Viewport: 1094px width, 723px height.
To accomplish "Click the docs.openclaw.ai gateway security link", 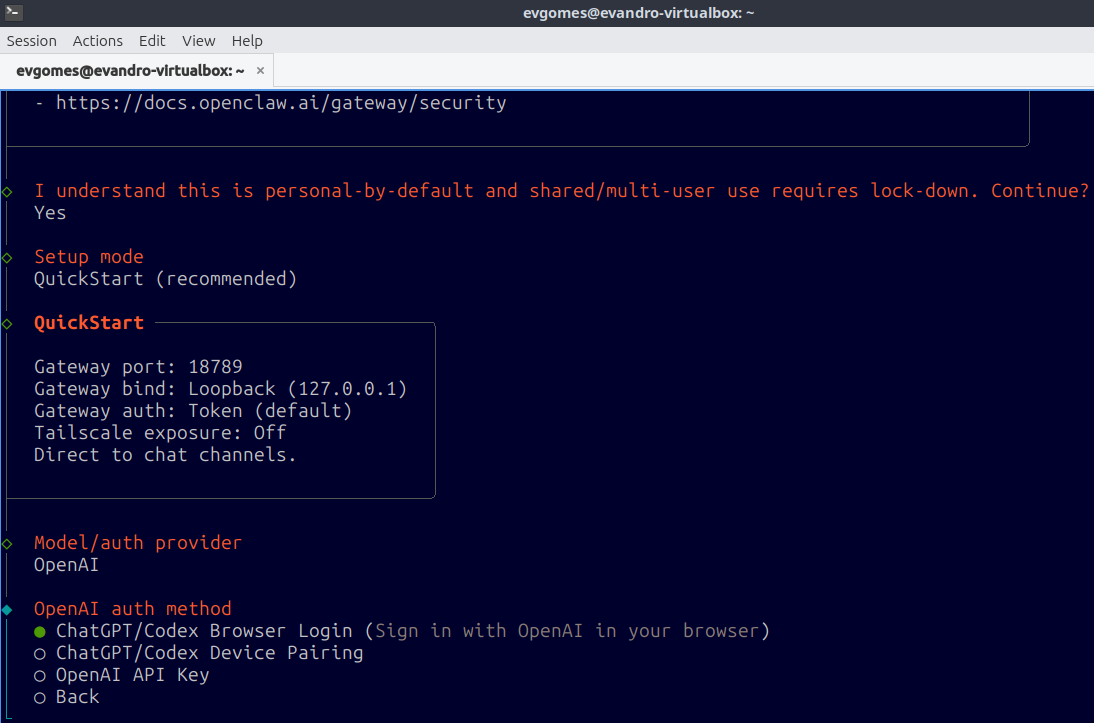I will pyautogui.click(x=281, y=103).
